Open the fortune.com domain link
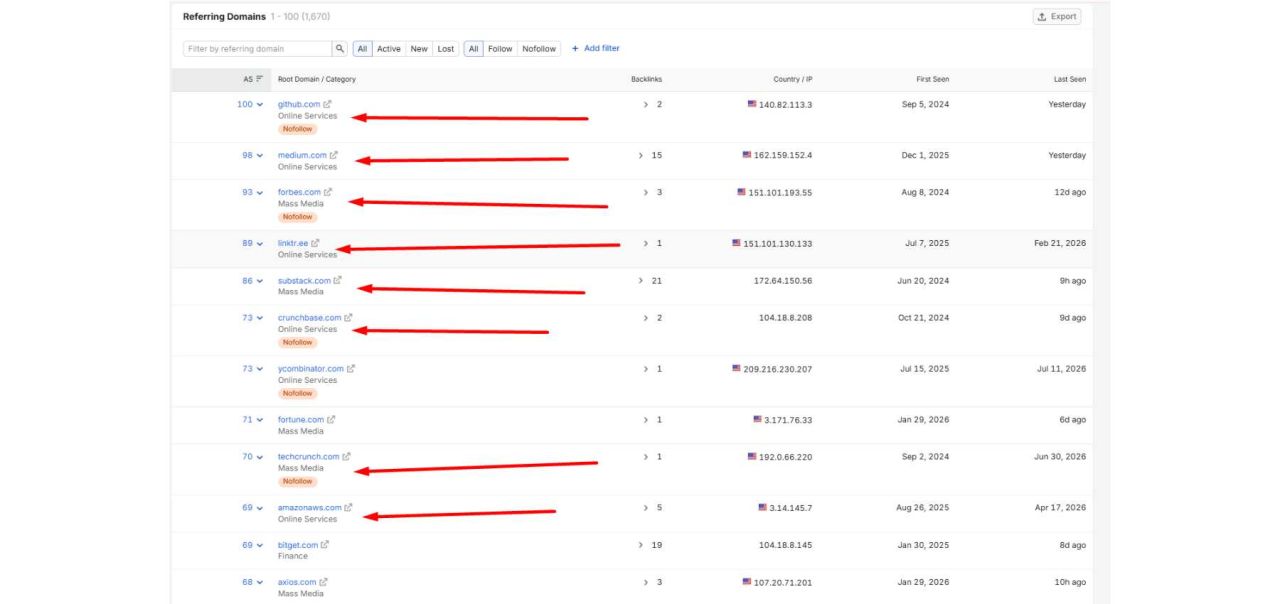Image resolution: width=1280 pixels, height=604 pixels. [301, 420]
